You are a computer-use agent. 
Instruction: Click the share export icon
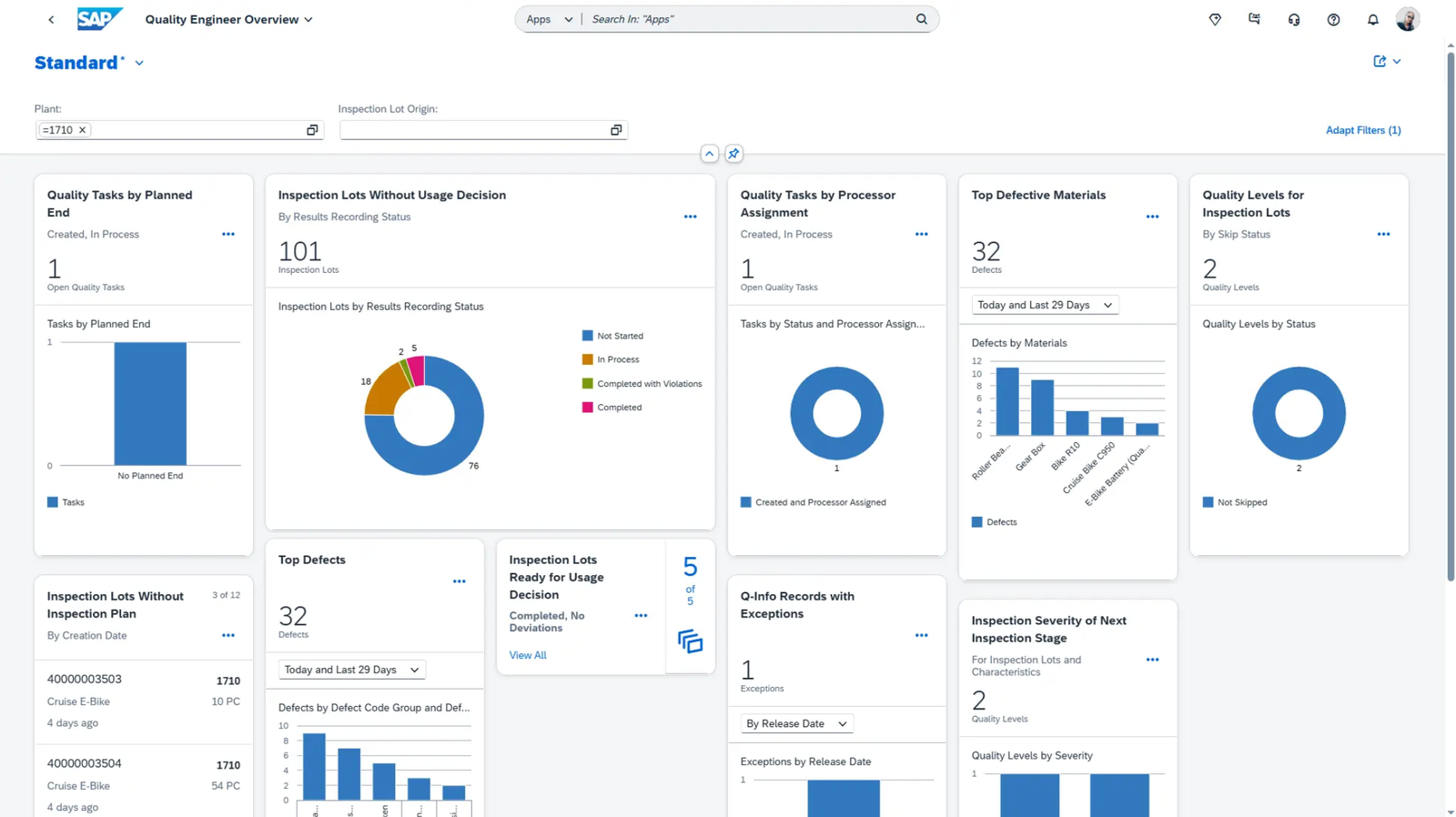[1380, 62]
